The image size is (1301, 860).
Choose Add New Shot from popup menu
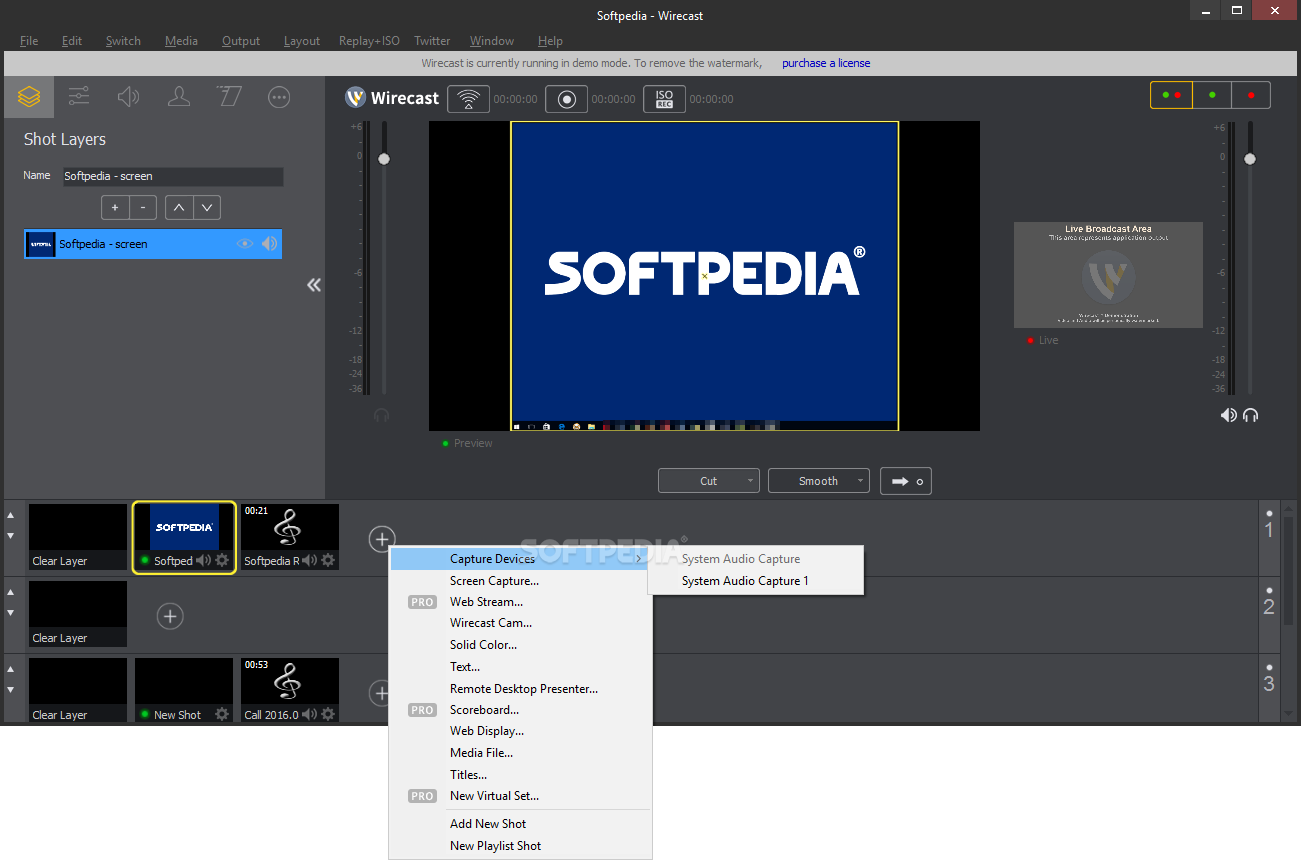[x=520, y=824]
